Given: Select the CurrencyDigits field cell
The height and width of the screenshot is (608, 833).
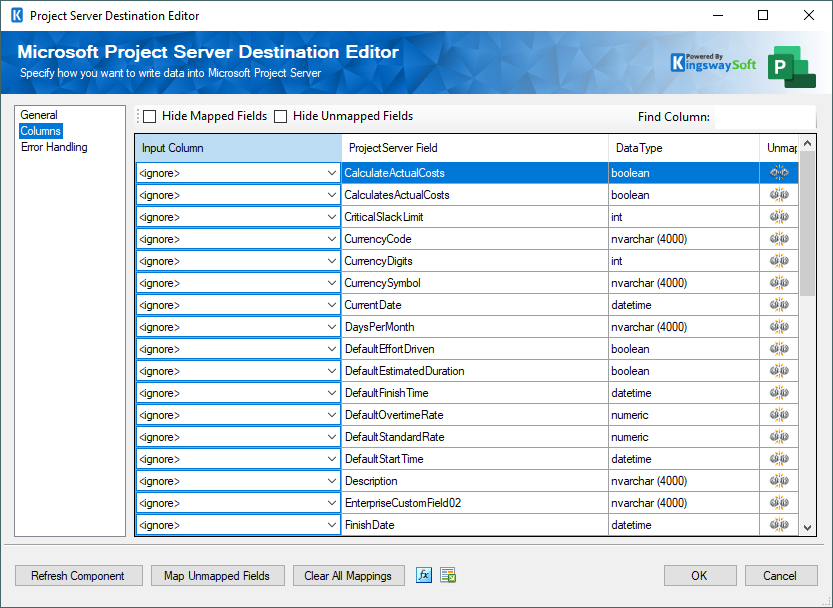Looking at the screenshot, I should coord(475,261).
